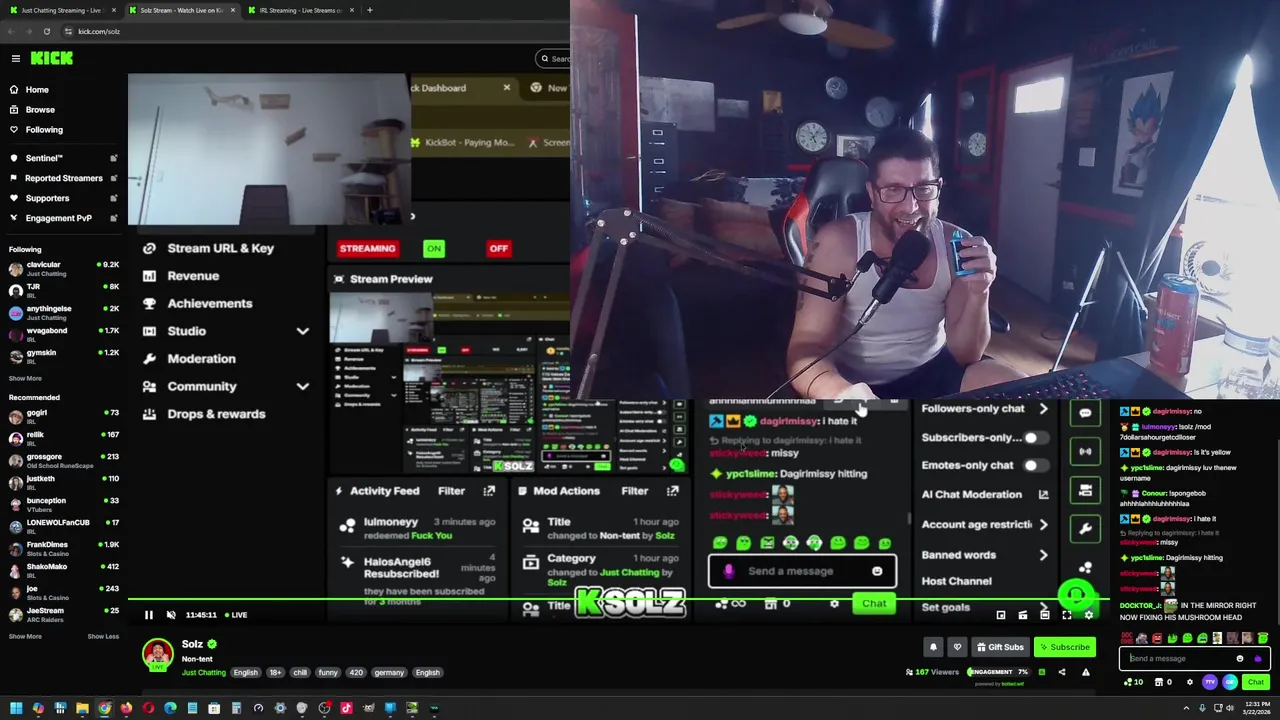Click the purple 7TV extension button

click(x=1210, y=682)
